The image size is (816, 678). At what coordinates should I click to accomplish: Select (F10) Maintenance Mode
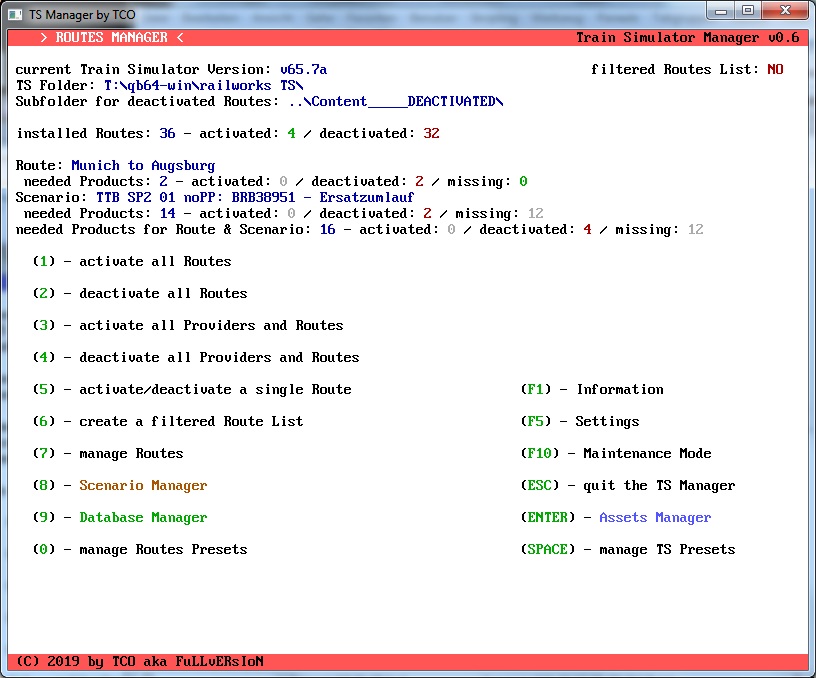pyautogui.click(x=616, y=454)
